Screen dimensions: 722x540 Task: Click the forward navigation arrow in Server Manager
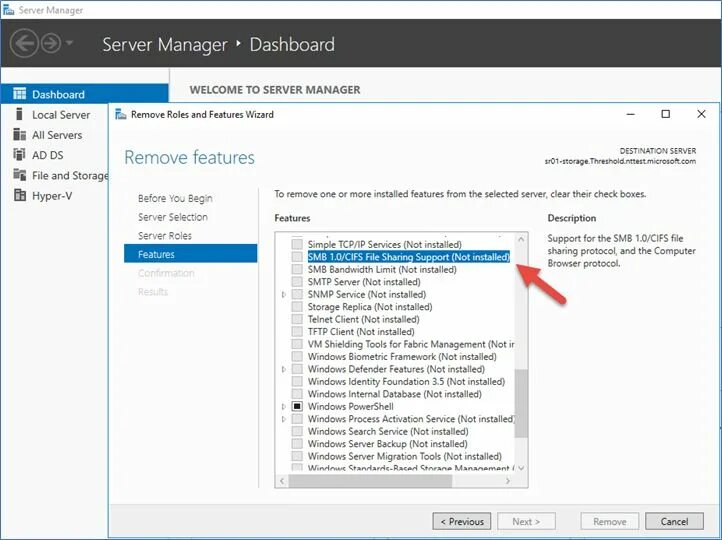51,43
